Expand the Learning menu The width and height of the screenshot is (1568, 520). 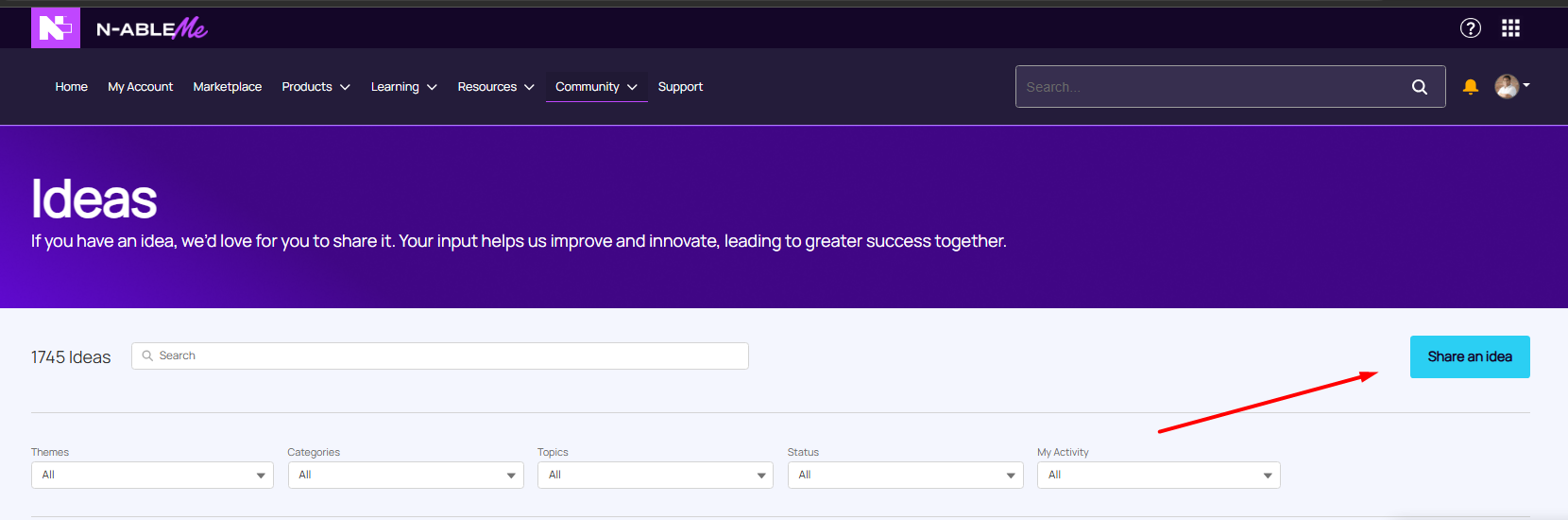tap(403, 87)
